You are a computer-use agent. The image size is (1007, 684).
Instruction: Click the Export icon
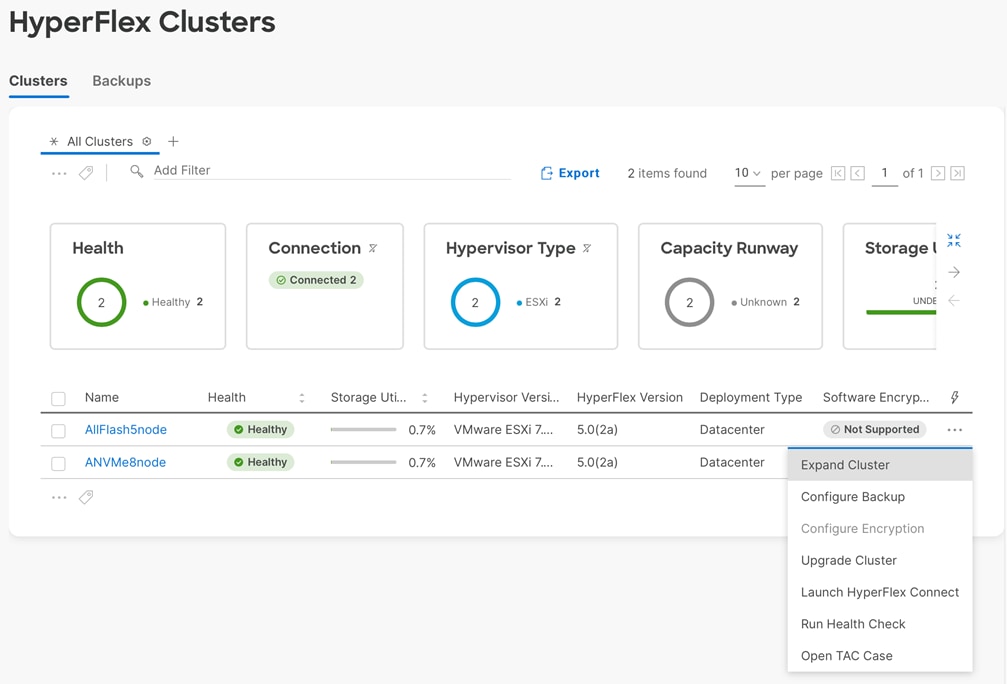[x=547, y=173]
